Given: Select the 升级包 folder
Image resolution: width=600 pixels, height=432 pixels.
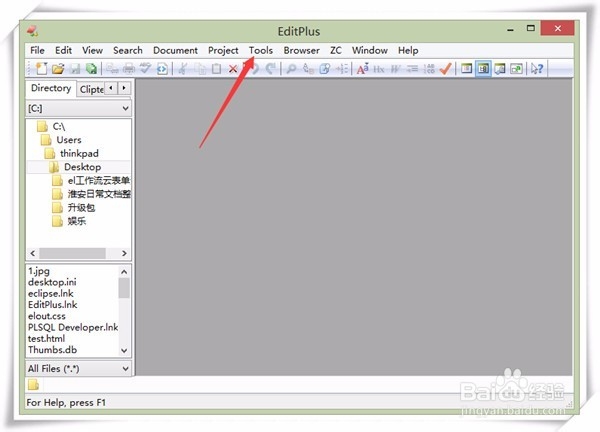Looking at the screenshot, I should pyautogui.click(x=81, y=207).
